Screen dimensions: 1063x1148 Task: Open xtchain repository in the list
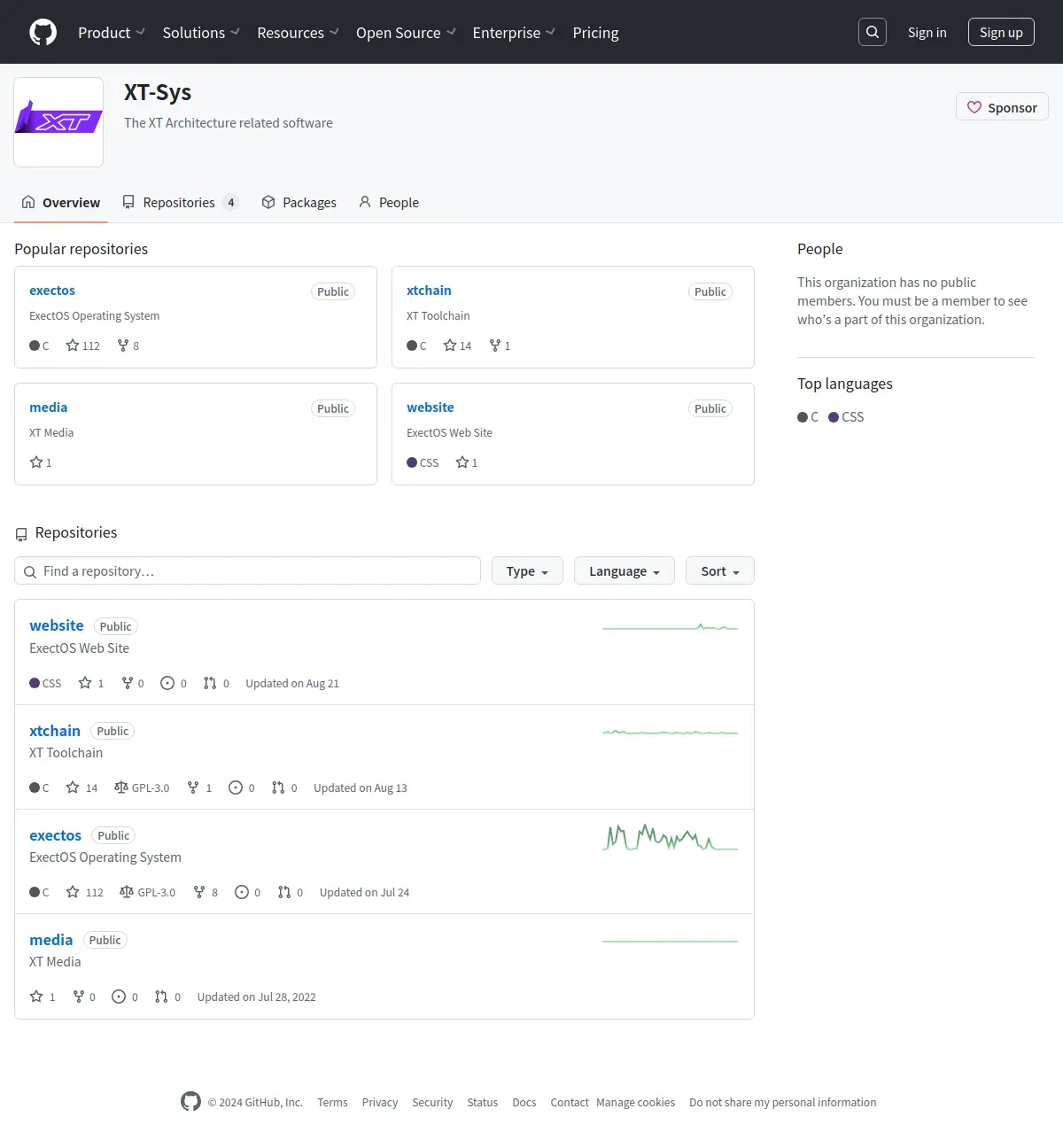tap(55, 731)
